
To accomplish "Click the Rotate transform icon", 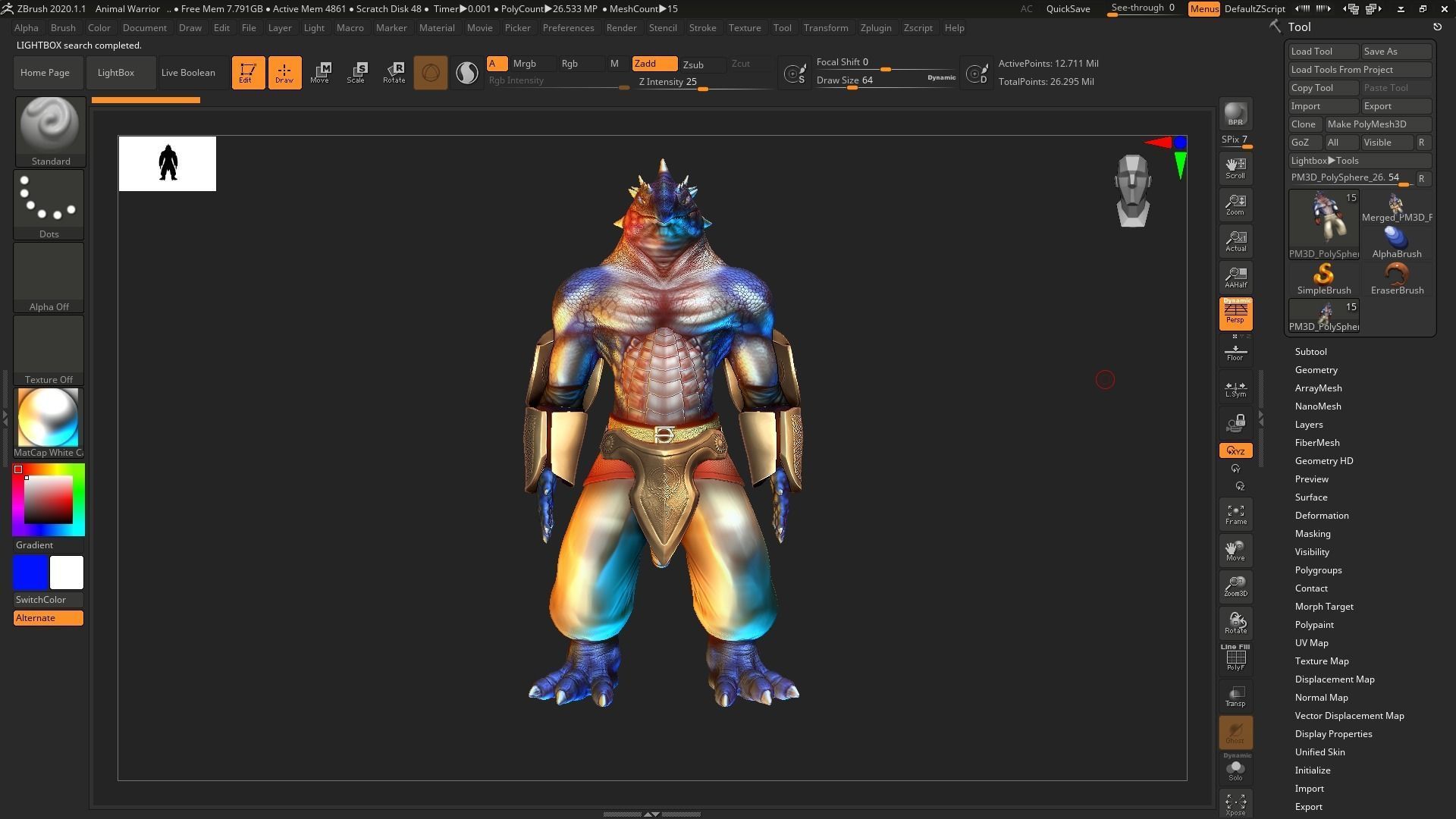I will (x=394, y=73).
